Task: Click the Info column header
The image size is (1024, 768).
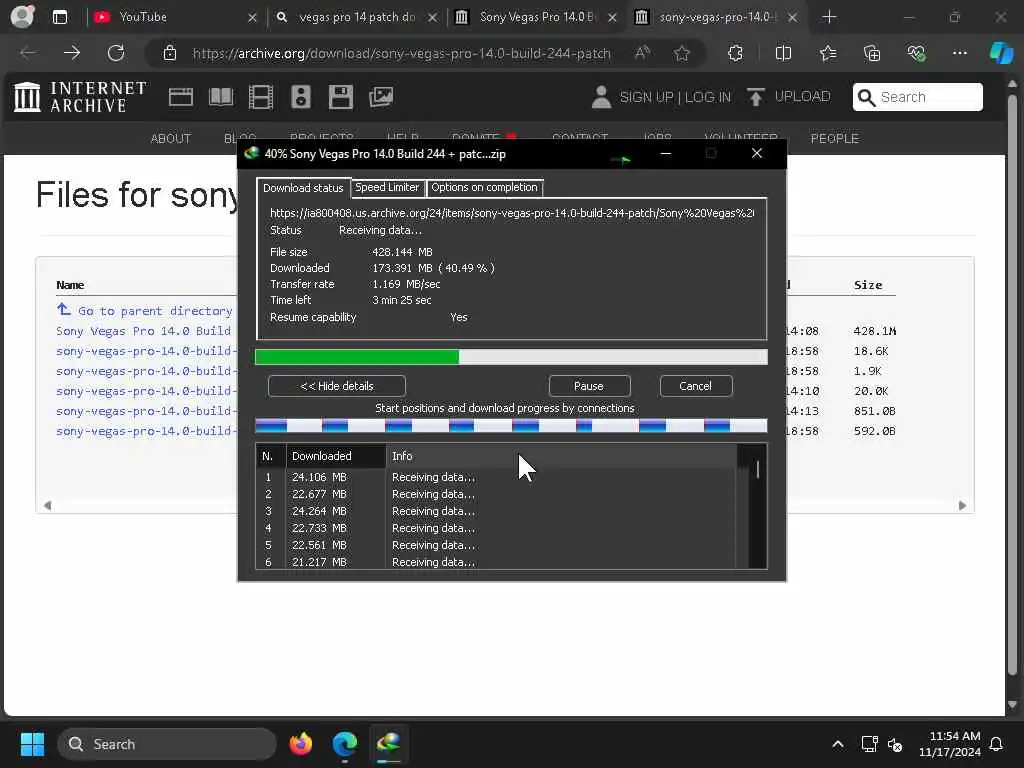Action: (x=561, y=456)
